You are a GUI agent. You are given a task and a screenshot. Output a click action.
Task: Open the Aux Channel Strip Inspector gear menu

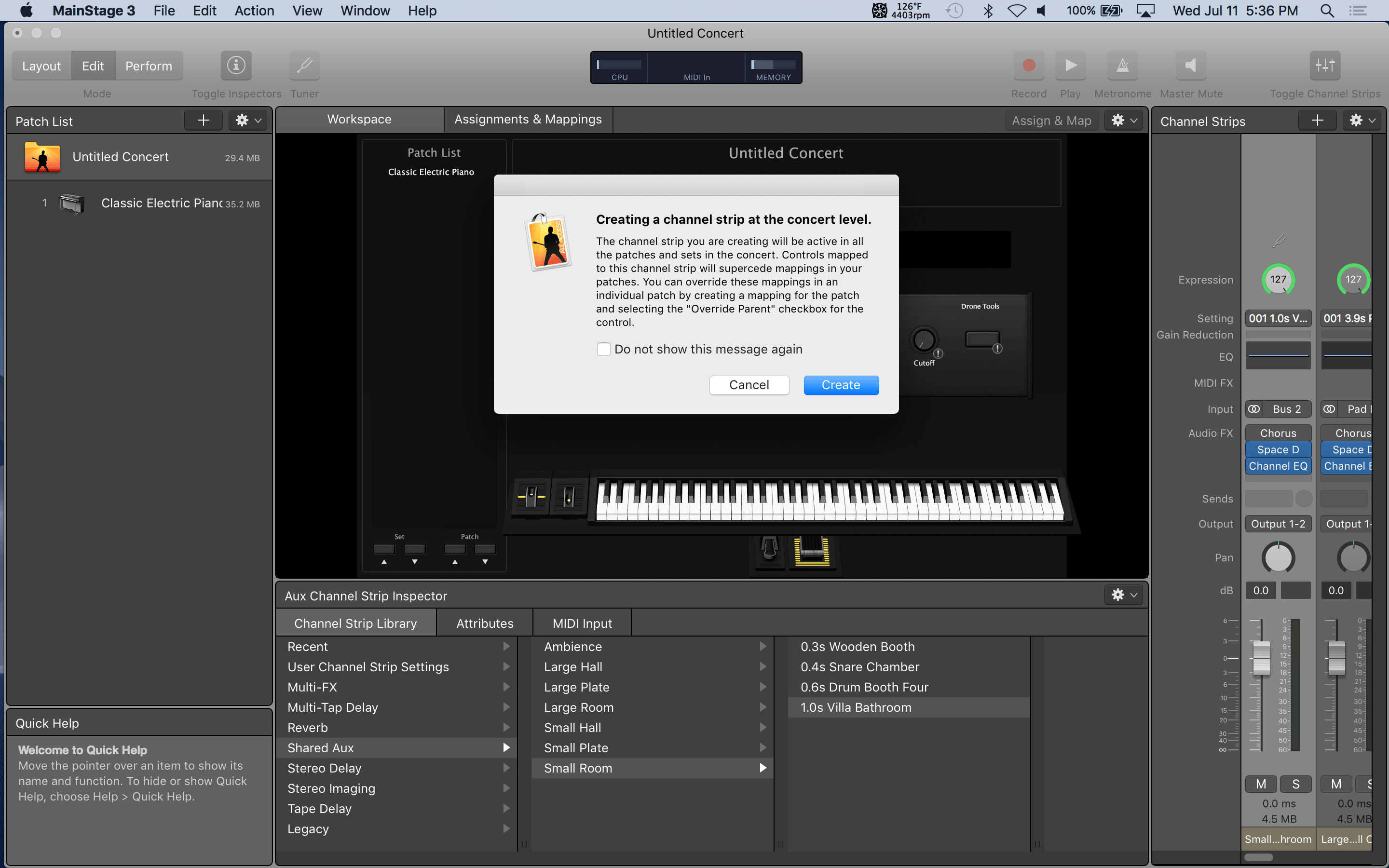coord(1124,595)
